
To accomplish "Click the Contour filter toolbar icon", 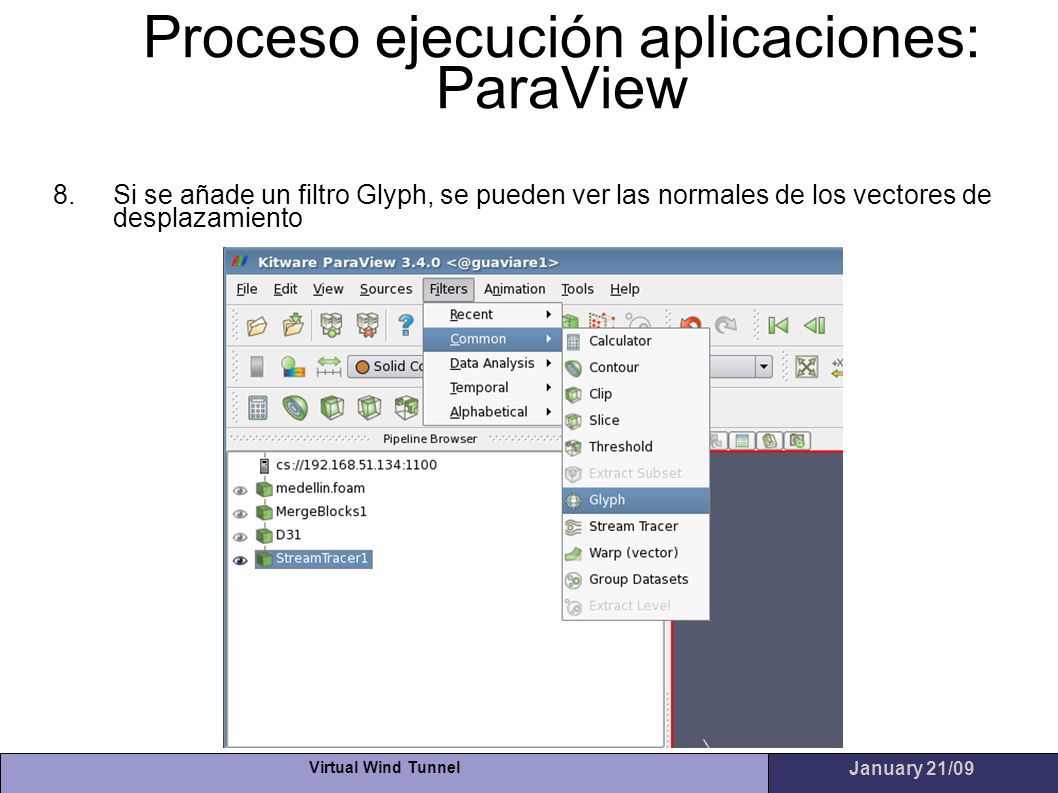I will point(295,408).
